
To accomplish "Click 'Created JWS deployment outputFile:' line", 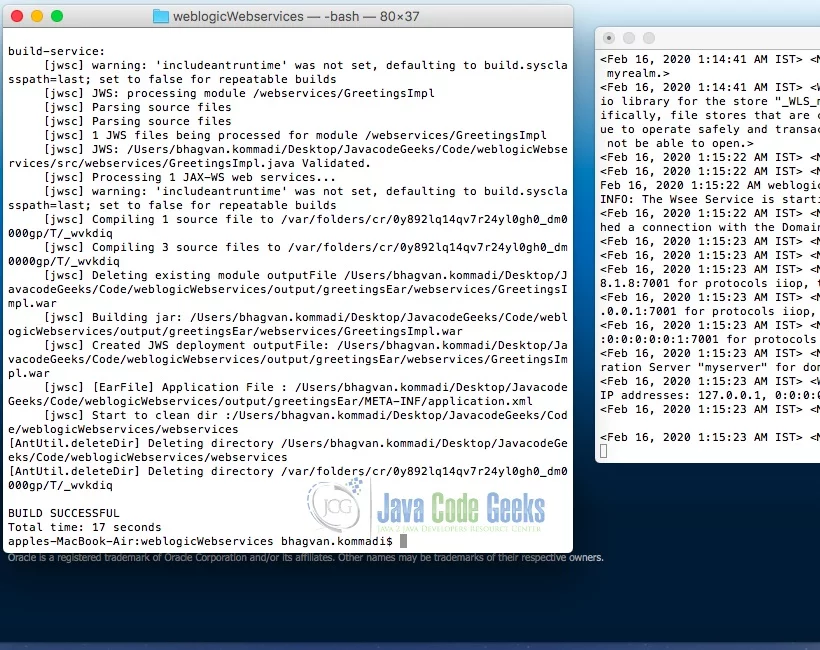I will click(305, 345).
